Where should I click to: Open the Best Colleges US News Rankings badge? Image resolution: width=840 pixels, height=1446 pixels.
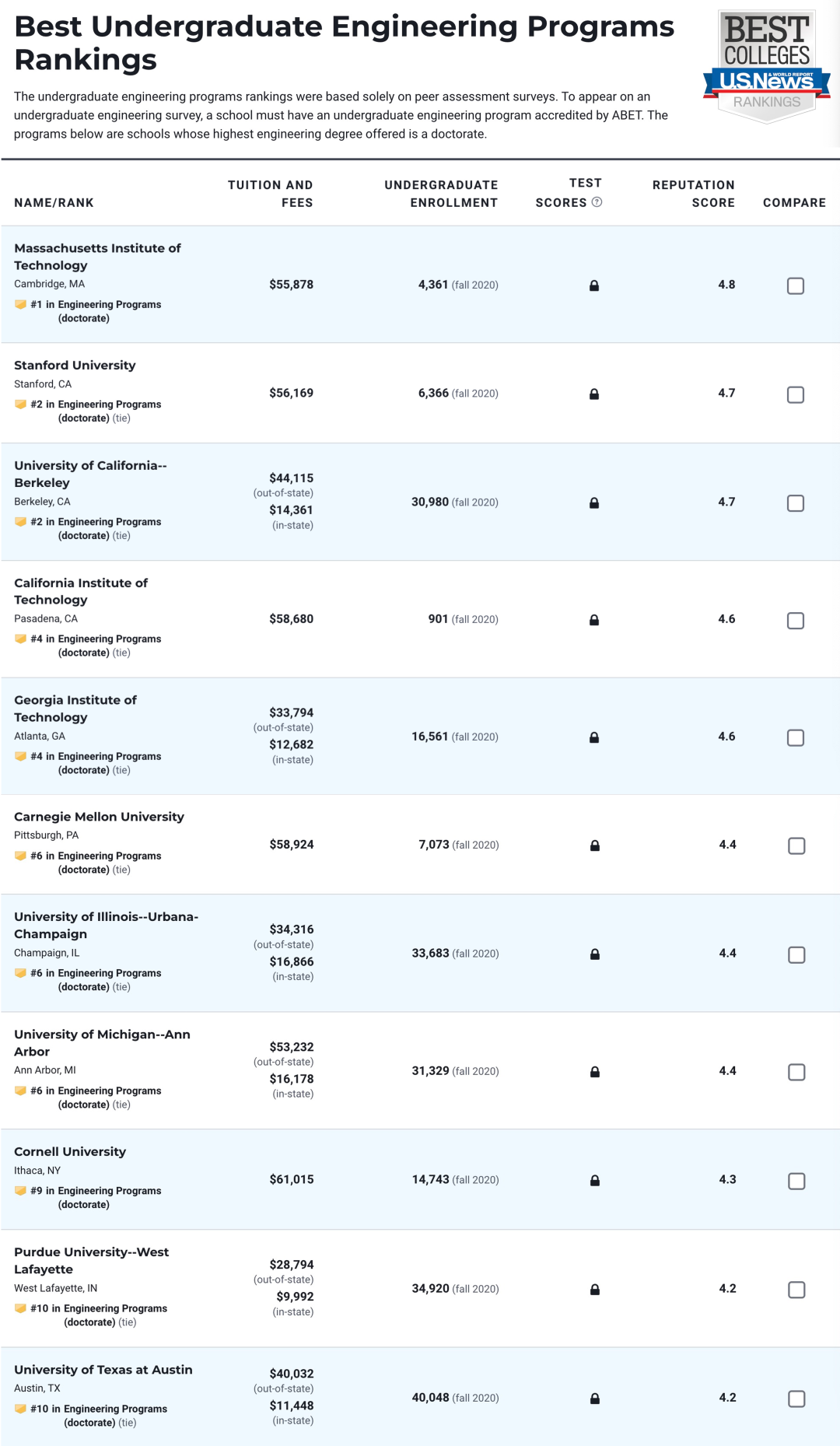point(767,67)
